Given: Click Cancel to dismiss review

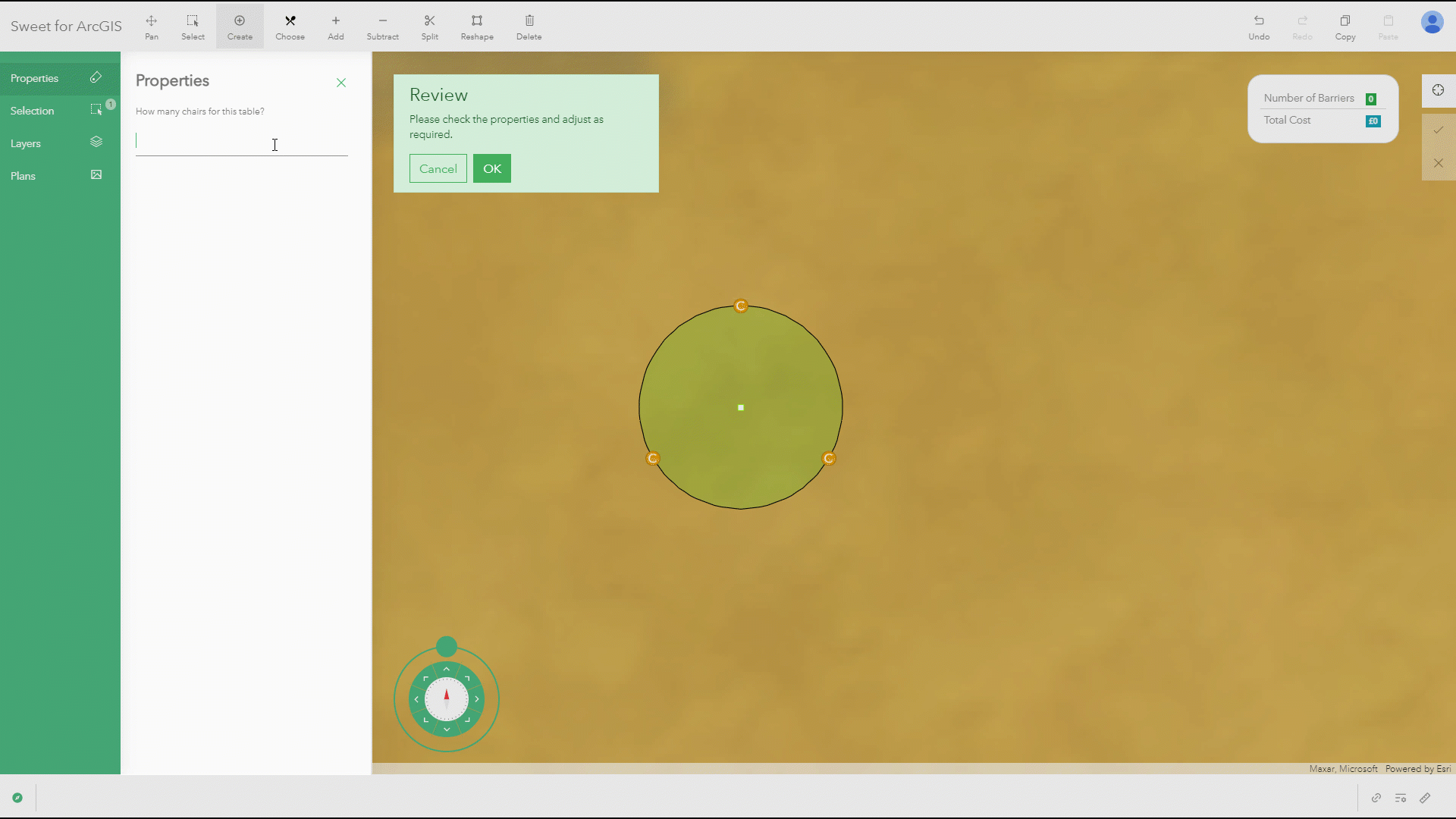Looking at the screenshot, I should 438,168.
